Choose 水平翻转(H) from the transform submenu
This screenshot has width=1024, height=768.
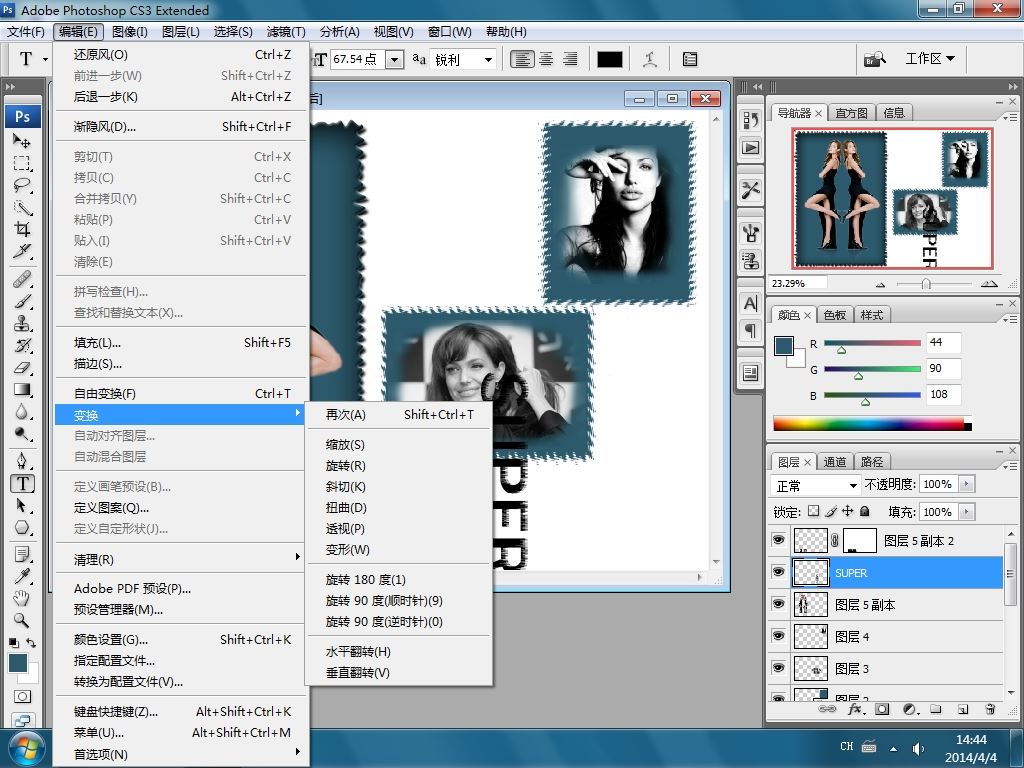point(358,652)
